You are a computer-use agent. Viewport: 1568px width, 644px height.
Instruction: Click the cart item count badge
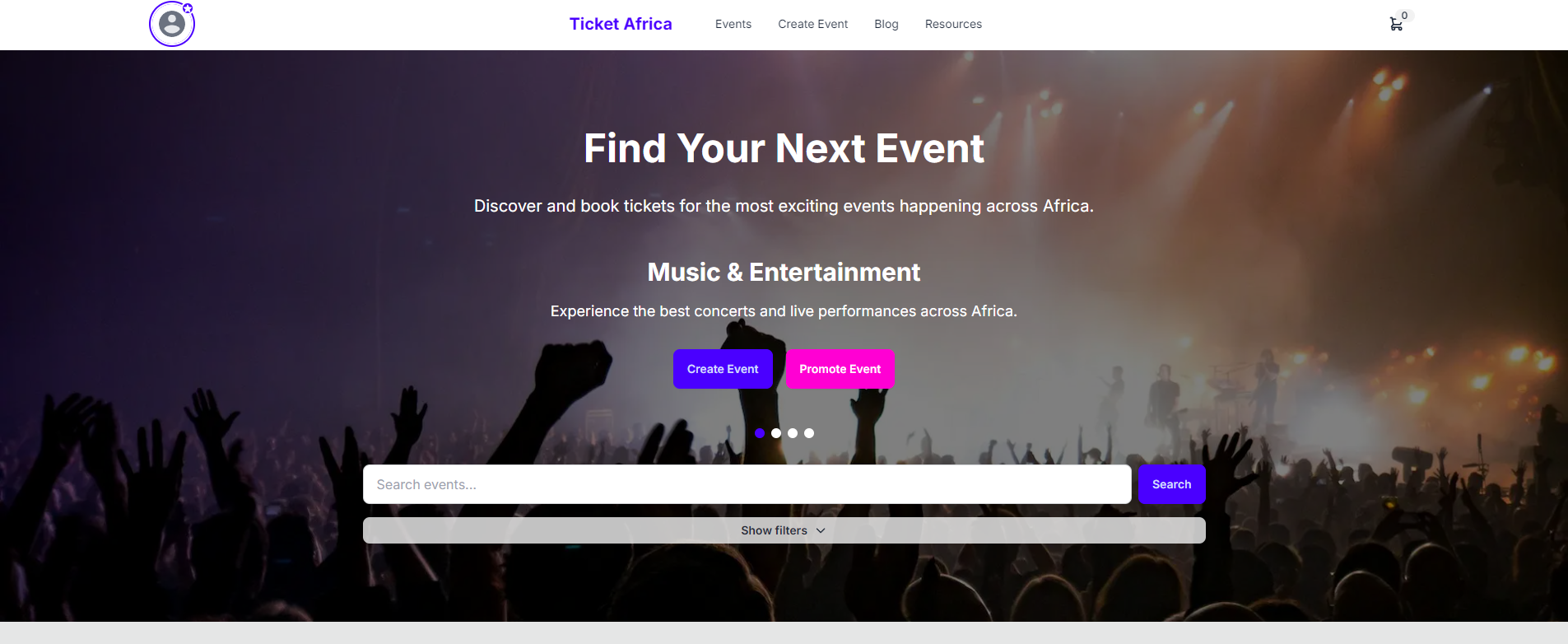point(1404,16)
